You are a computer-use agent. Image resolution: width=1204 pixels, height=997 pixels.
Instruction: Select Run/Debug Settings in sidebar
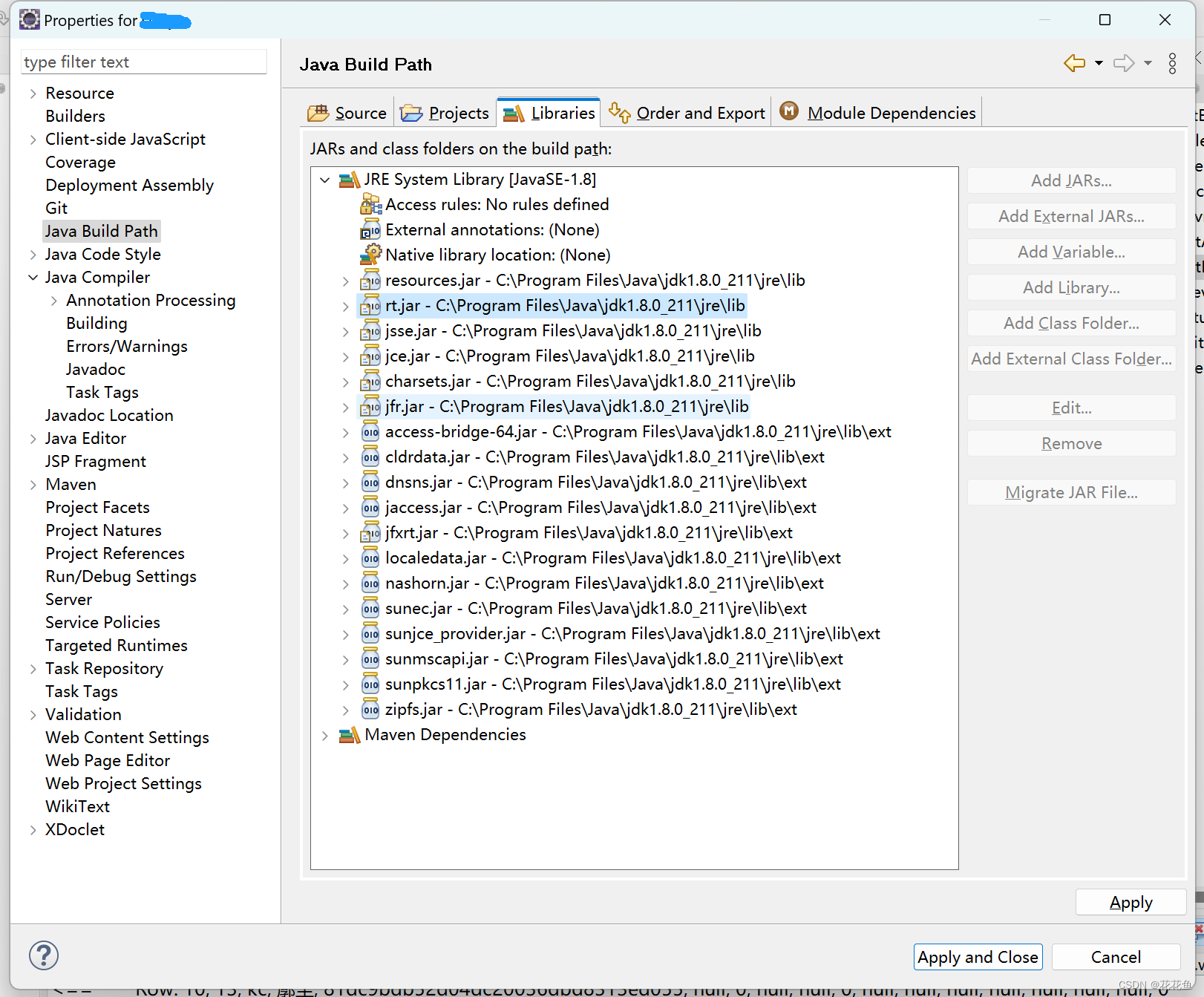(120, 577)
